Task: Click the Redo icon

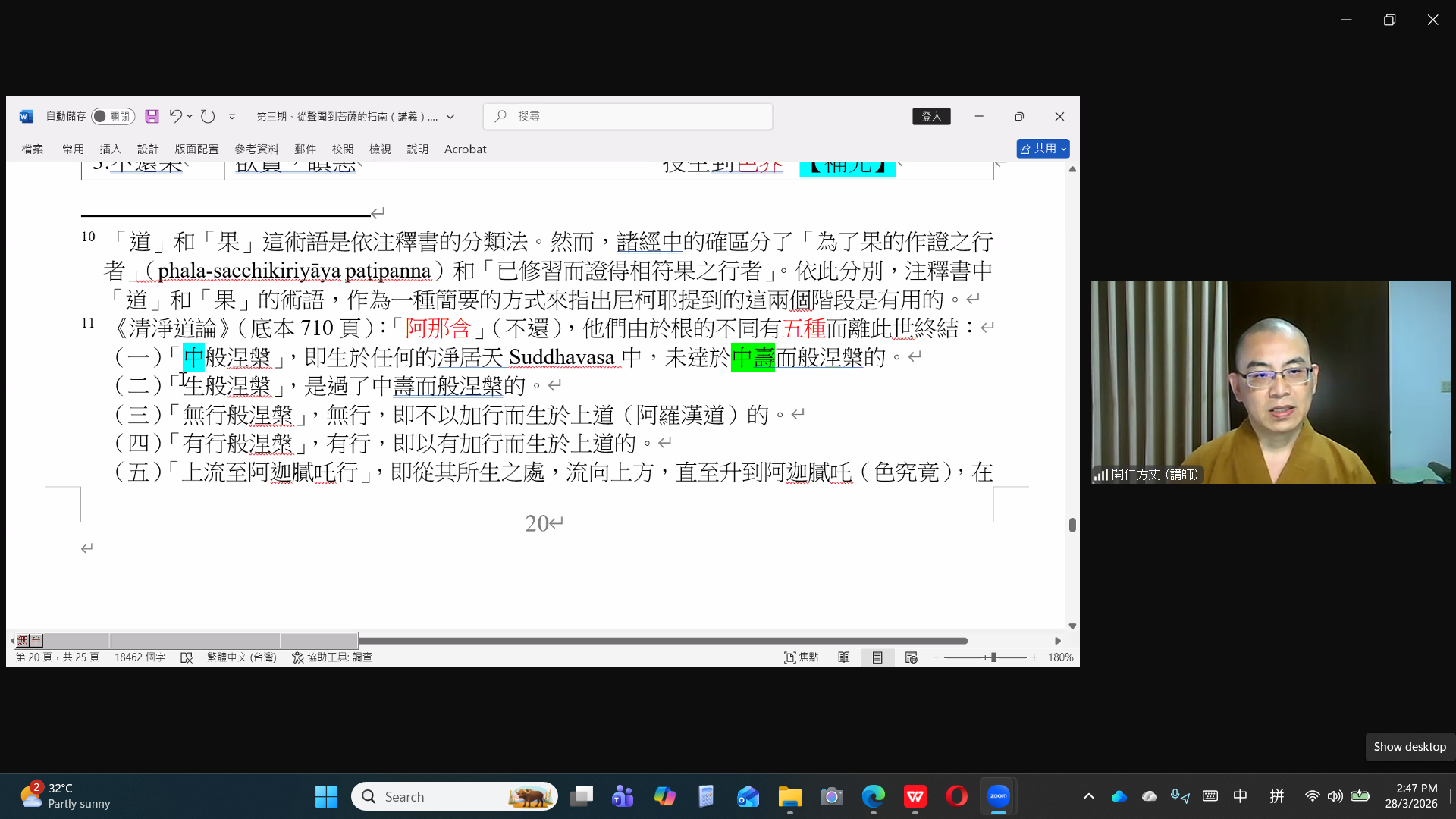Action: pos(208,116)
